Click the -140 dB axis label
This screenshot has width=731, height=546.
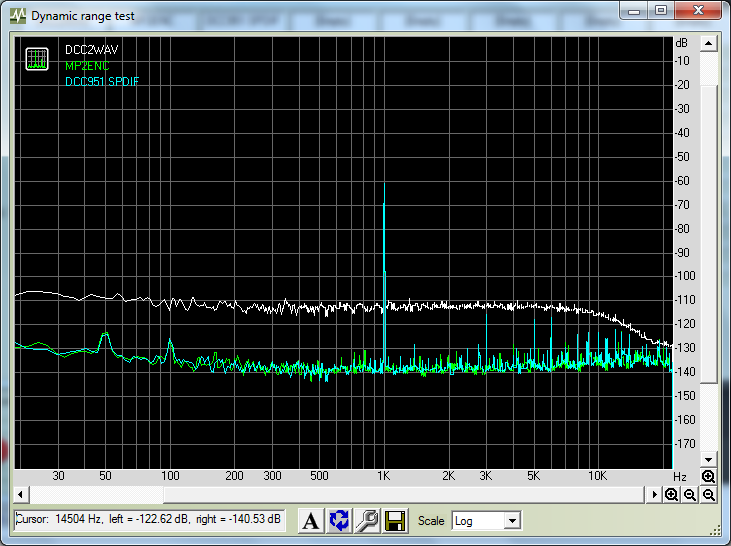(x=685, y=372)
